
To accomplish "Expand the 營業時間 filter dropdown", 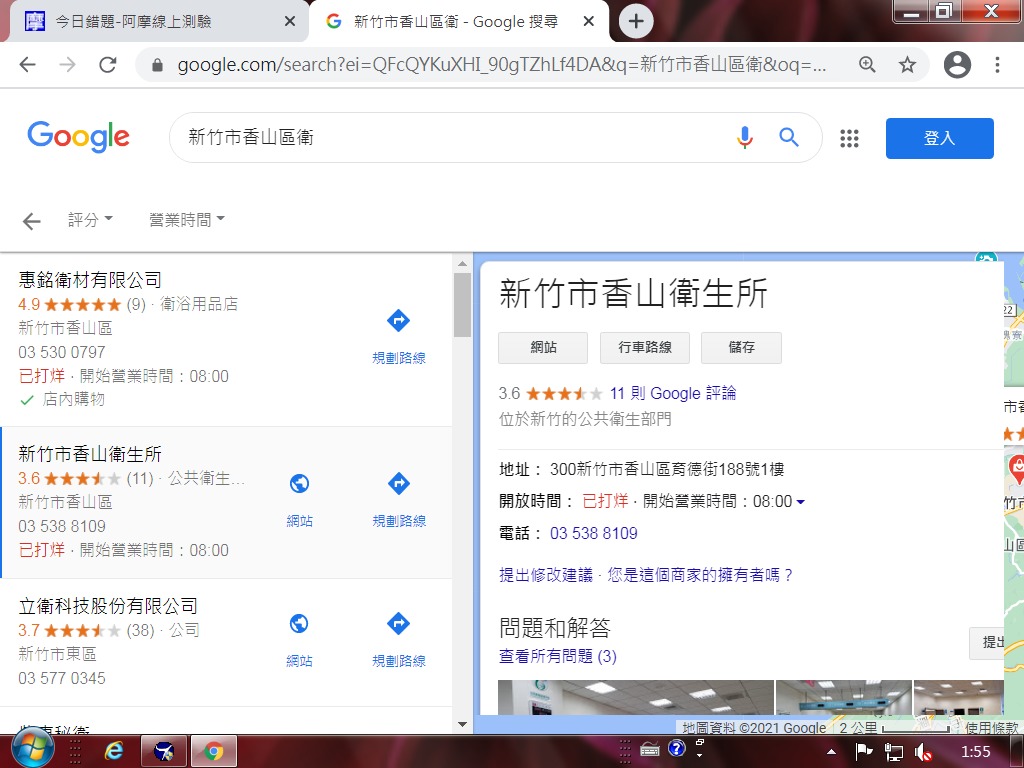I will pos(186,220).
